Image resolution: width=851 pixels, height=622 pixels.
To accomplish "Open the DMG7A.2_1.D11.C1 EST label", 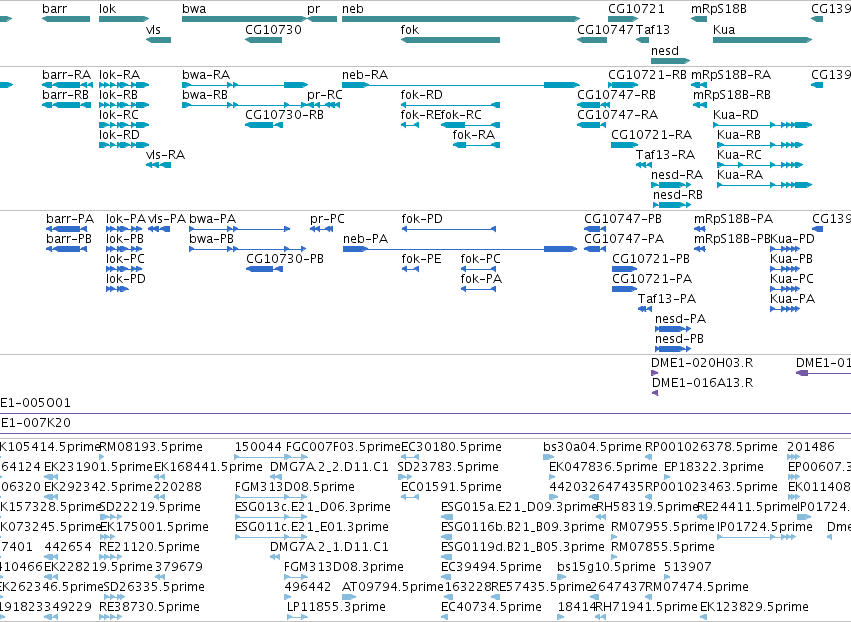I will [329, 547].
